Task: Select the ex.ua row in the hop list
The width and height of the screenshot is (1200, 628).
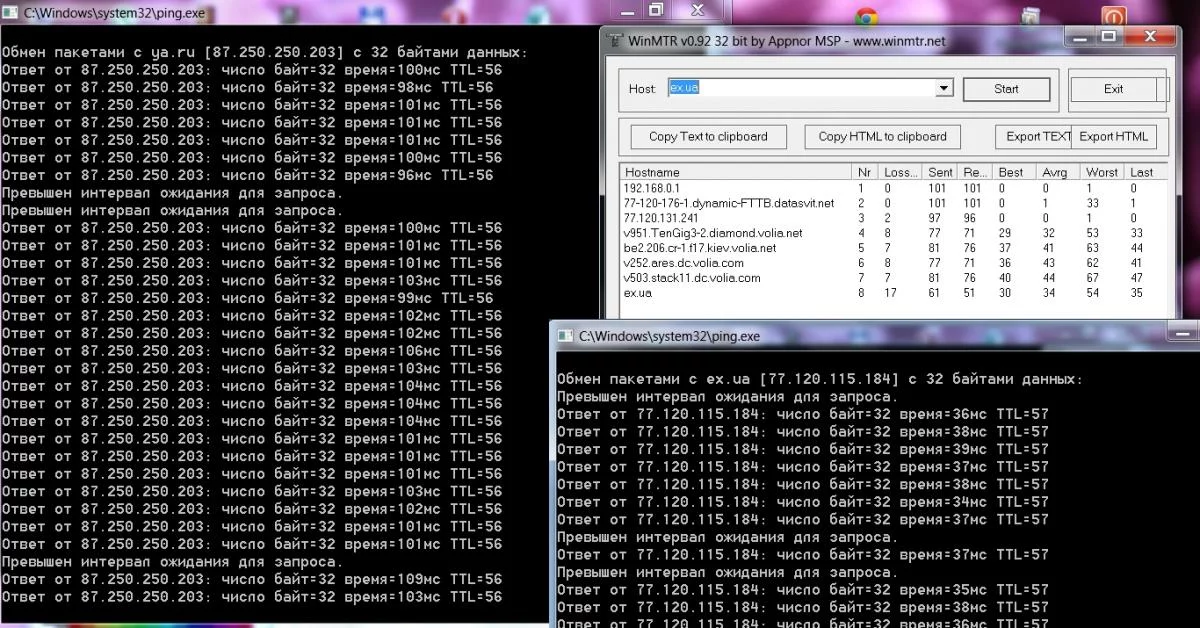Action: point(894,293)
